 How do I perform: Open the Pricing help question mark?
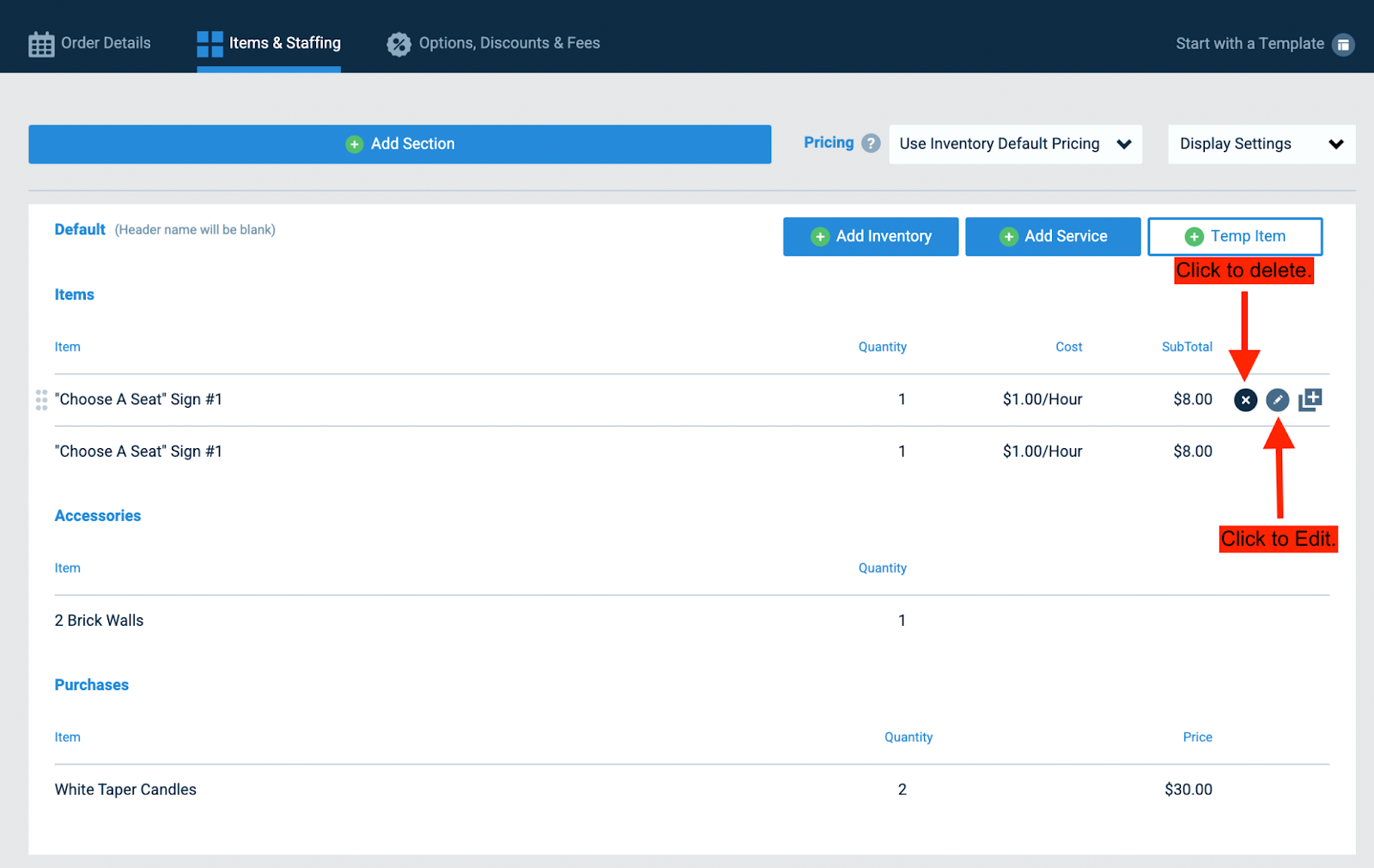tap(870, 143)
